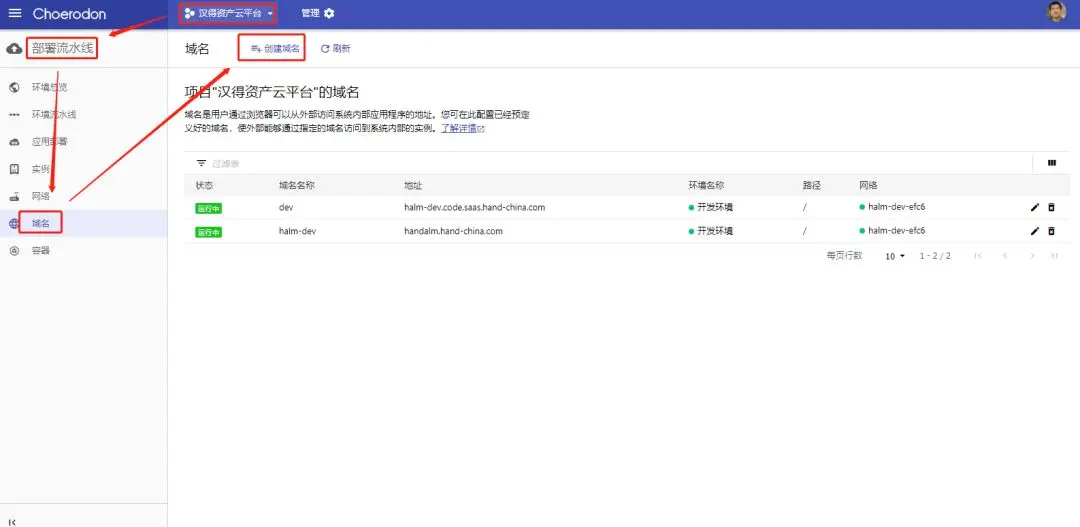Click the 环境流水线 dots icon
Viewport: 1080px width, 527px height.
click(14, 115)
